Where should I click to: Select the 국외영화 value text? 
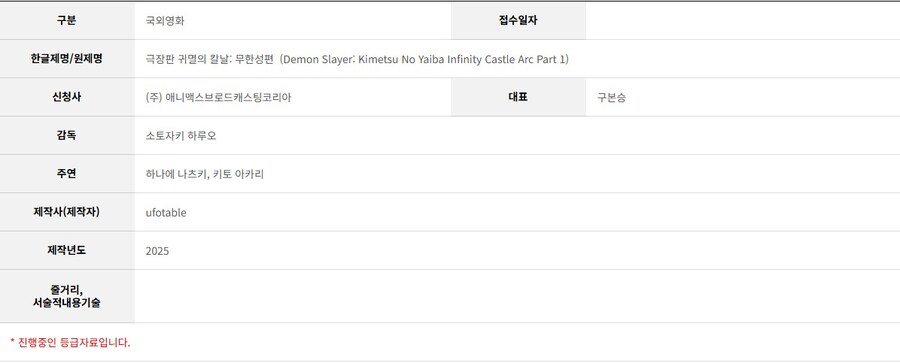[x=165, y=21]
